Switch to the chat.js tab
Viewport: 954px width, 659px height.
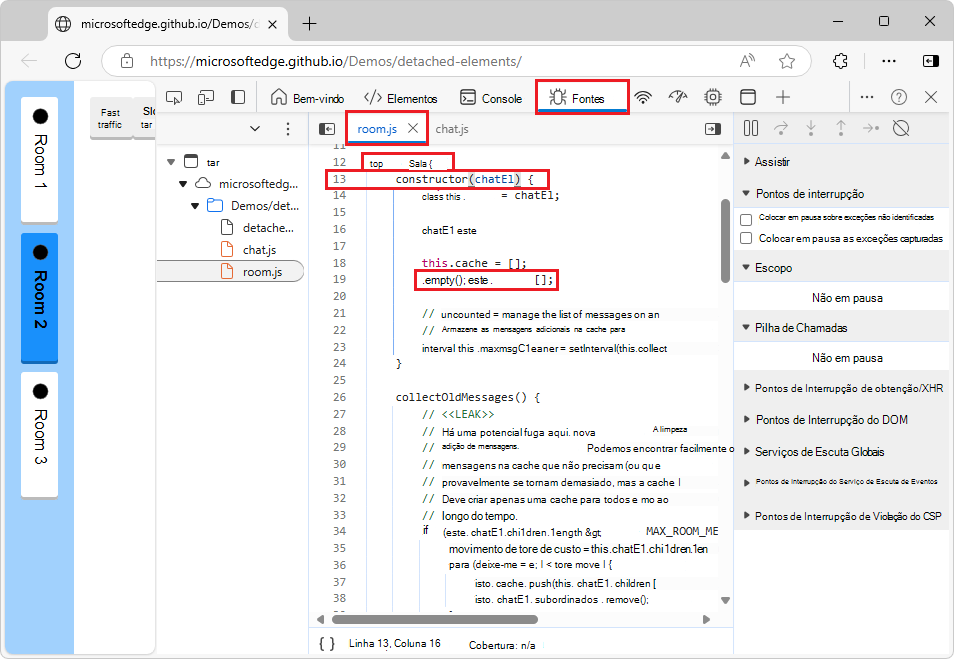[453, 128]
